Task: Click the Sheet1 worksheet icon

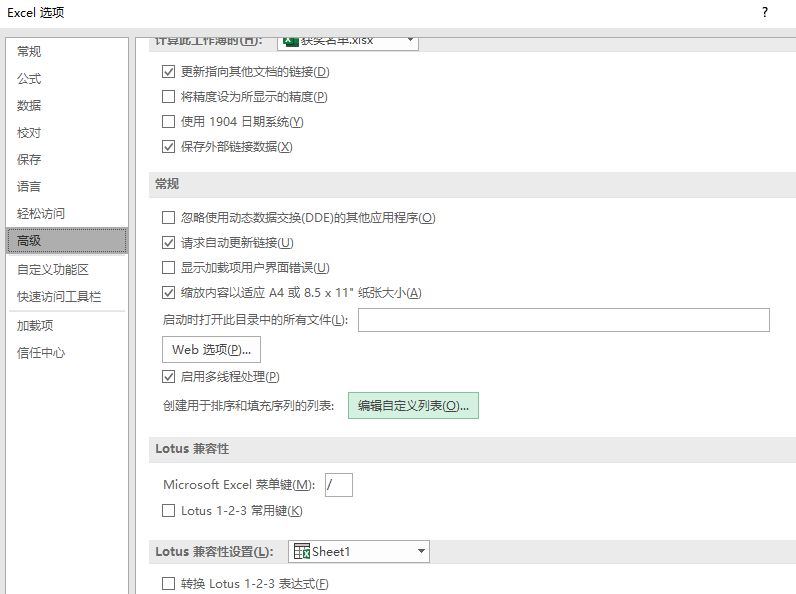Action: pyautogui.click(x=302, y=551)
